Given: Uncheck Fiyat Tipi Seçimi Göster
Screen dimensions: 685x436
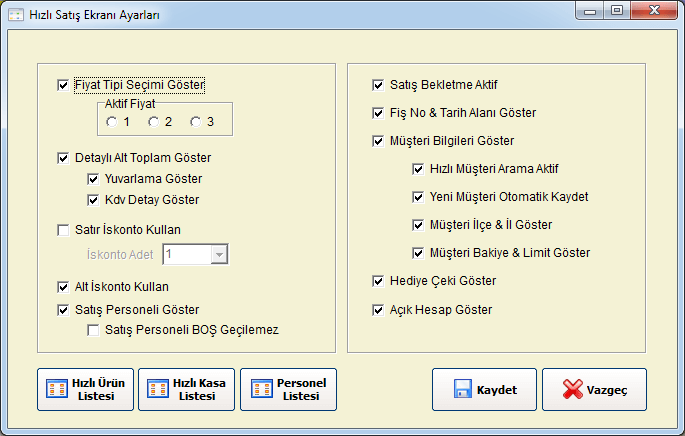Looking at the screenshot, I should click(63, 85).
